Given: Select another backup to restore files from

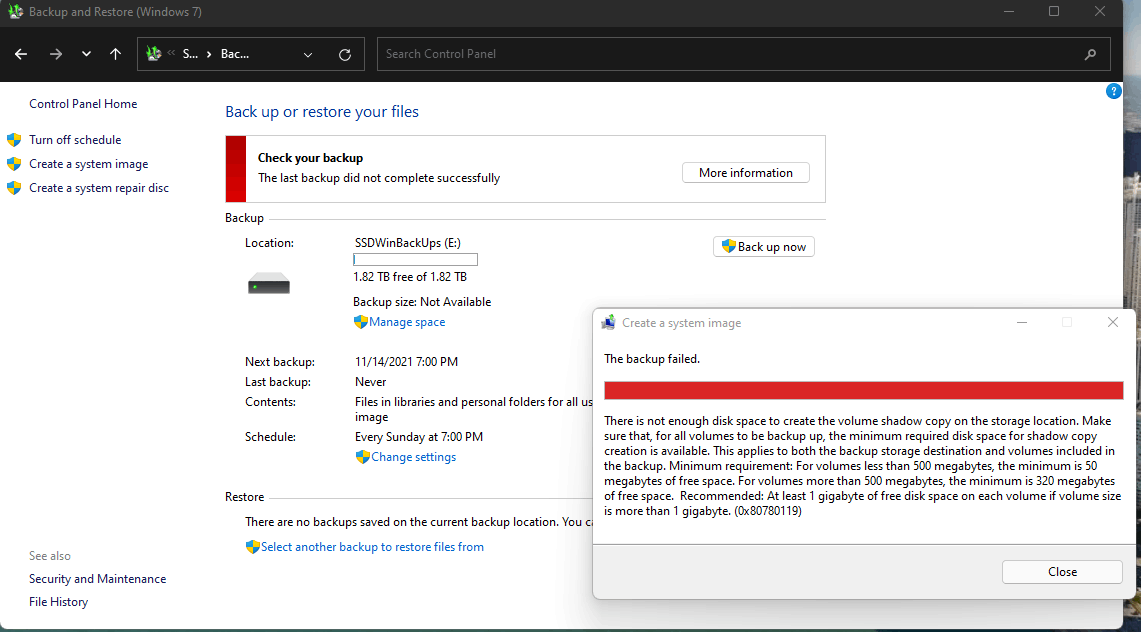Looking at the screenshot, I should tap(373, 547).
